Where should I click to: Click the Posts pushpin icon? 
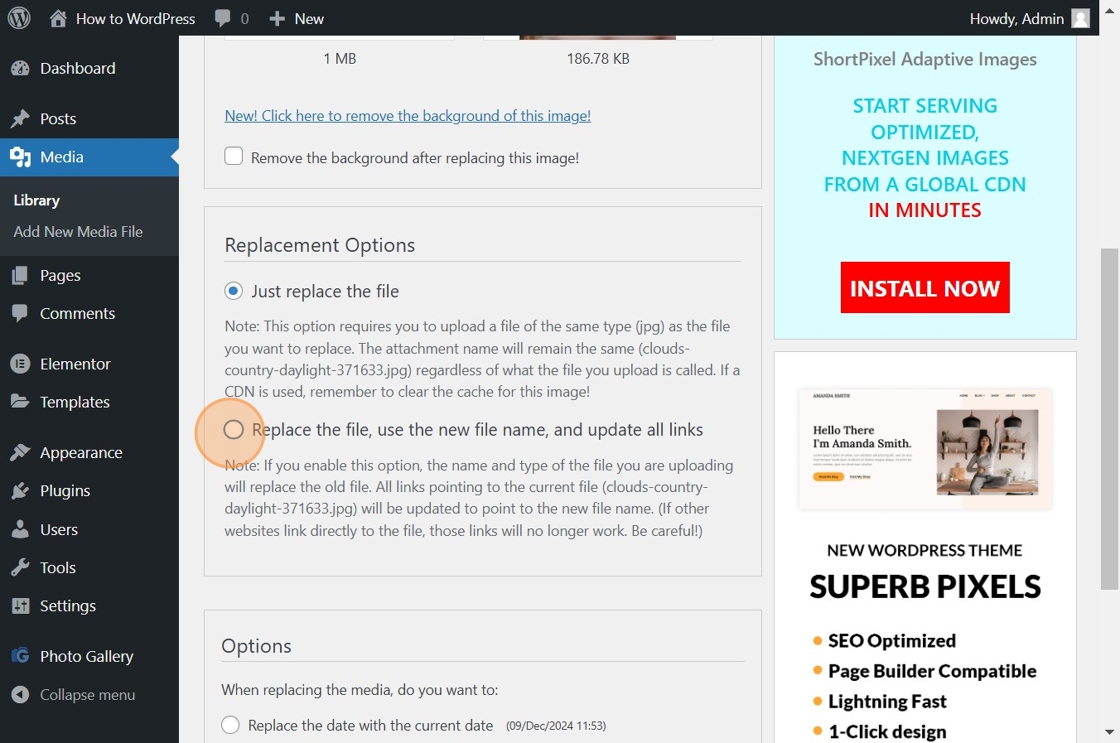(x=20, y=119)
